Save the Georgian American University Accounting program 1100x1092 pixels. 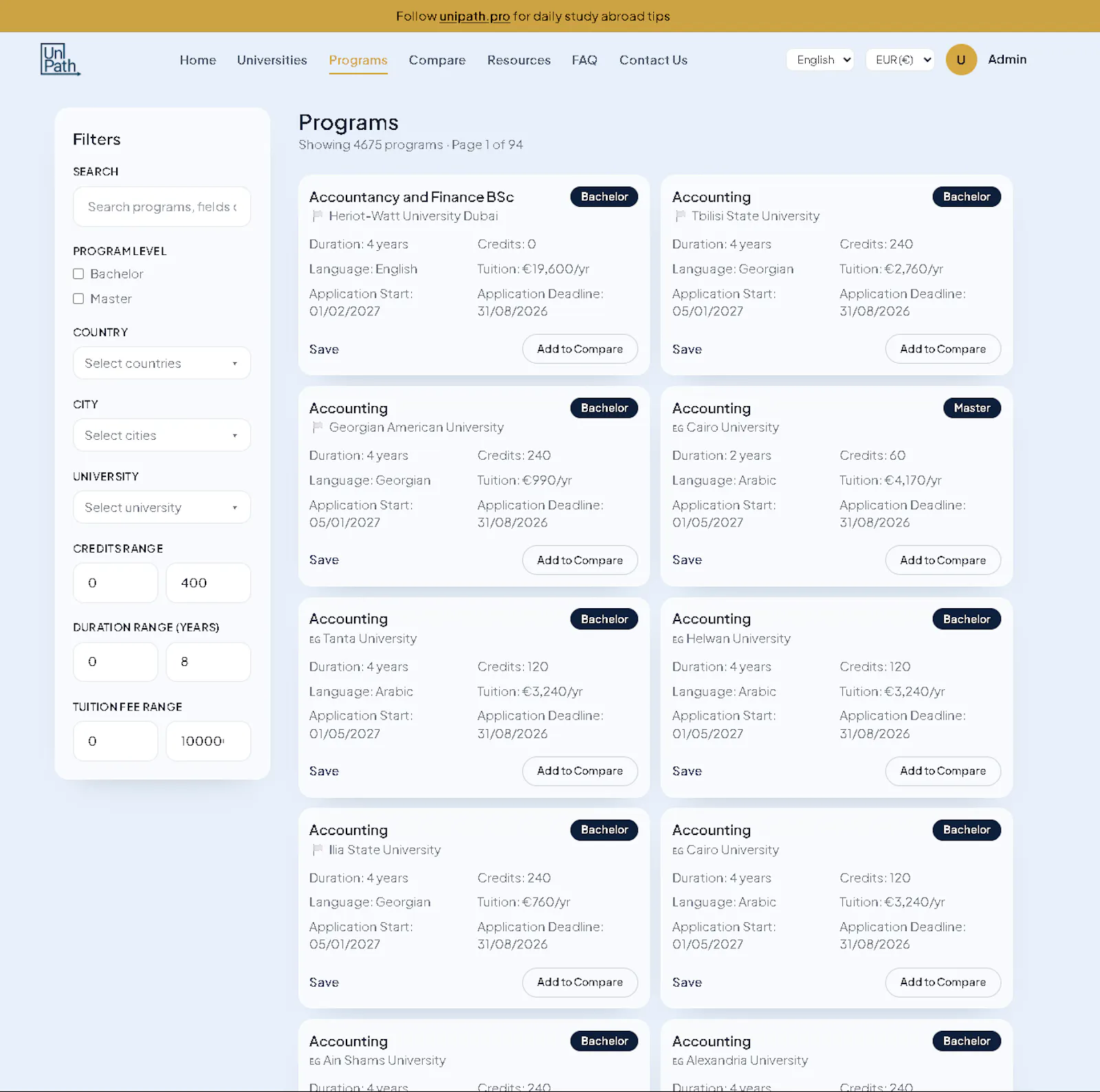[324, 560]
